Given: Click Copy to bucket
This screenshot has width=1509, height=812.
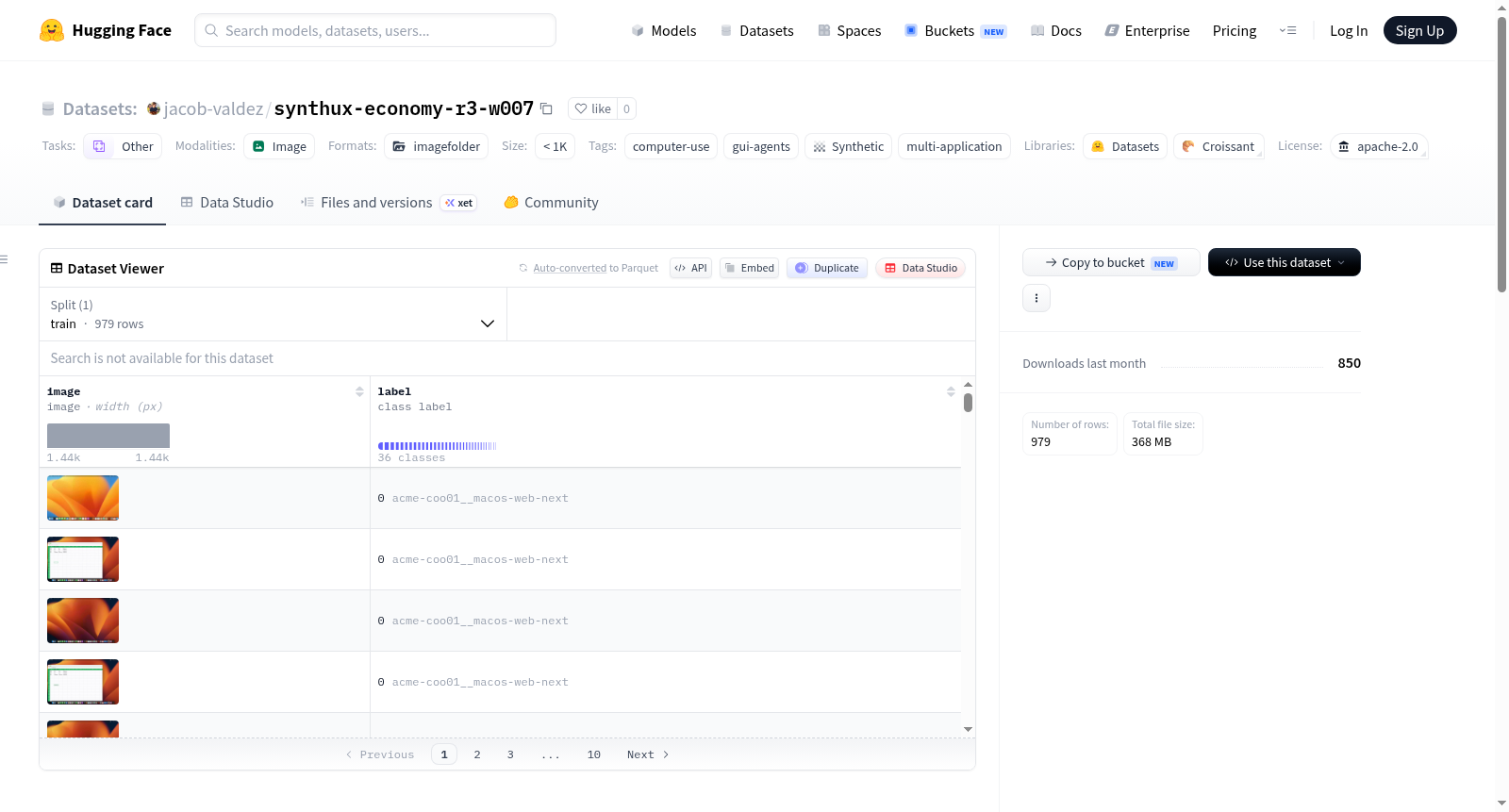Looking at the screenshot, I should 1111,262.
